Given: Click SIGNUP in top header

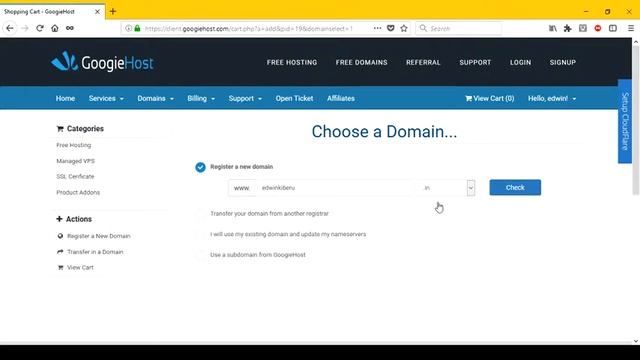Looking at the screenshot, I should coord(562,62).
